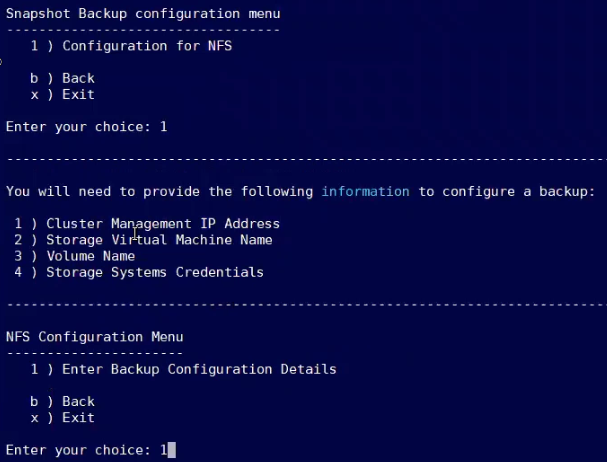Click the block cursor after the final prompt
Viewport: 607px width, 462px height.
(172, 450)
